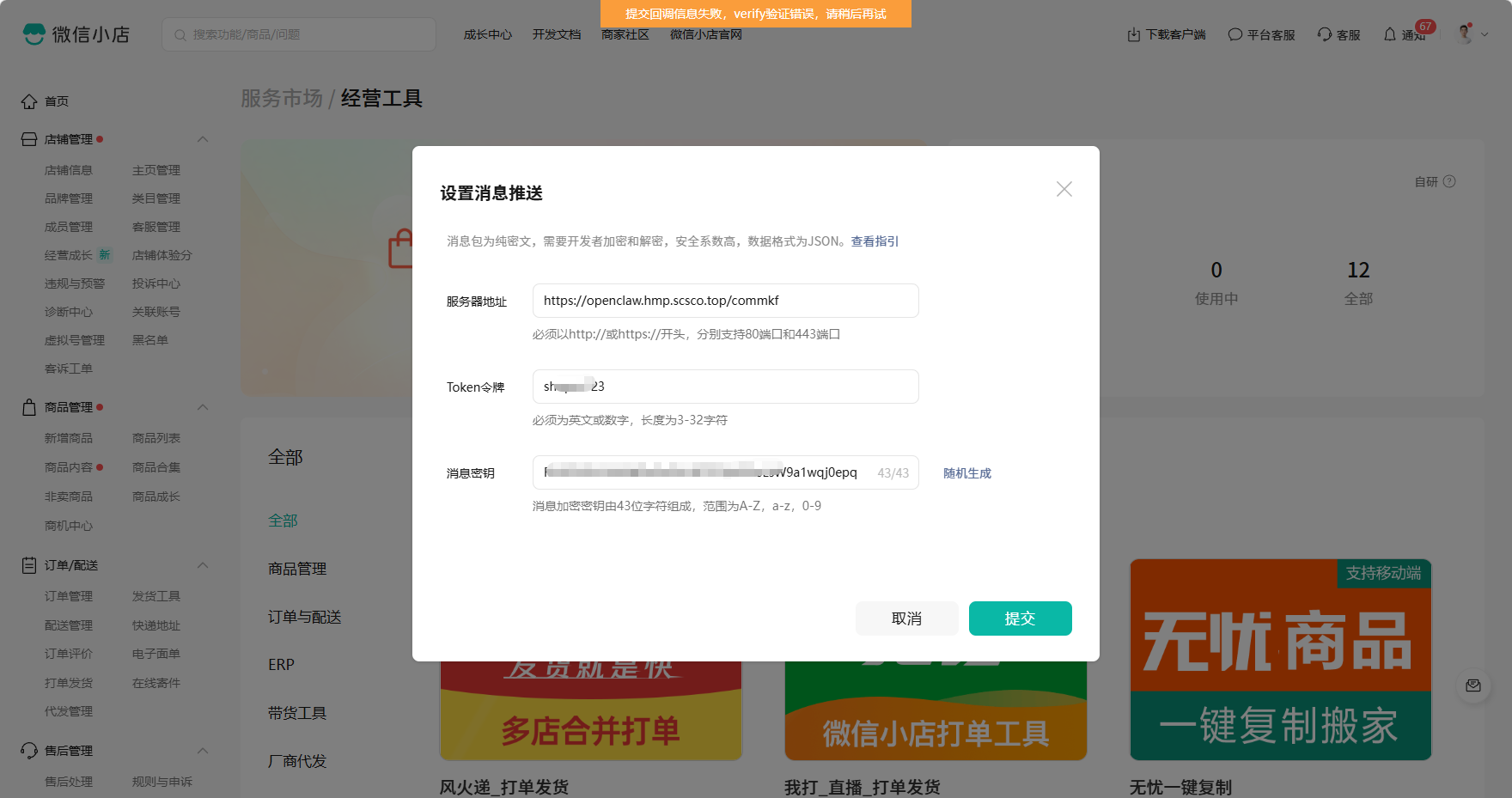Click the floating feedback mail icon

1473,685
